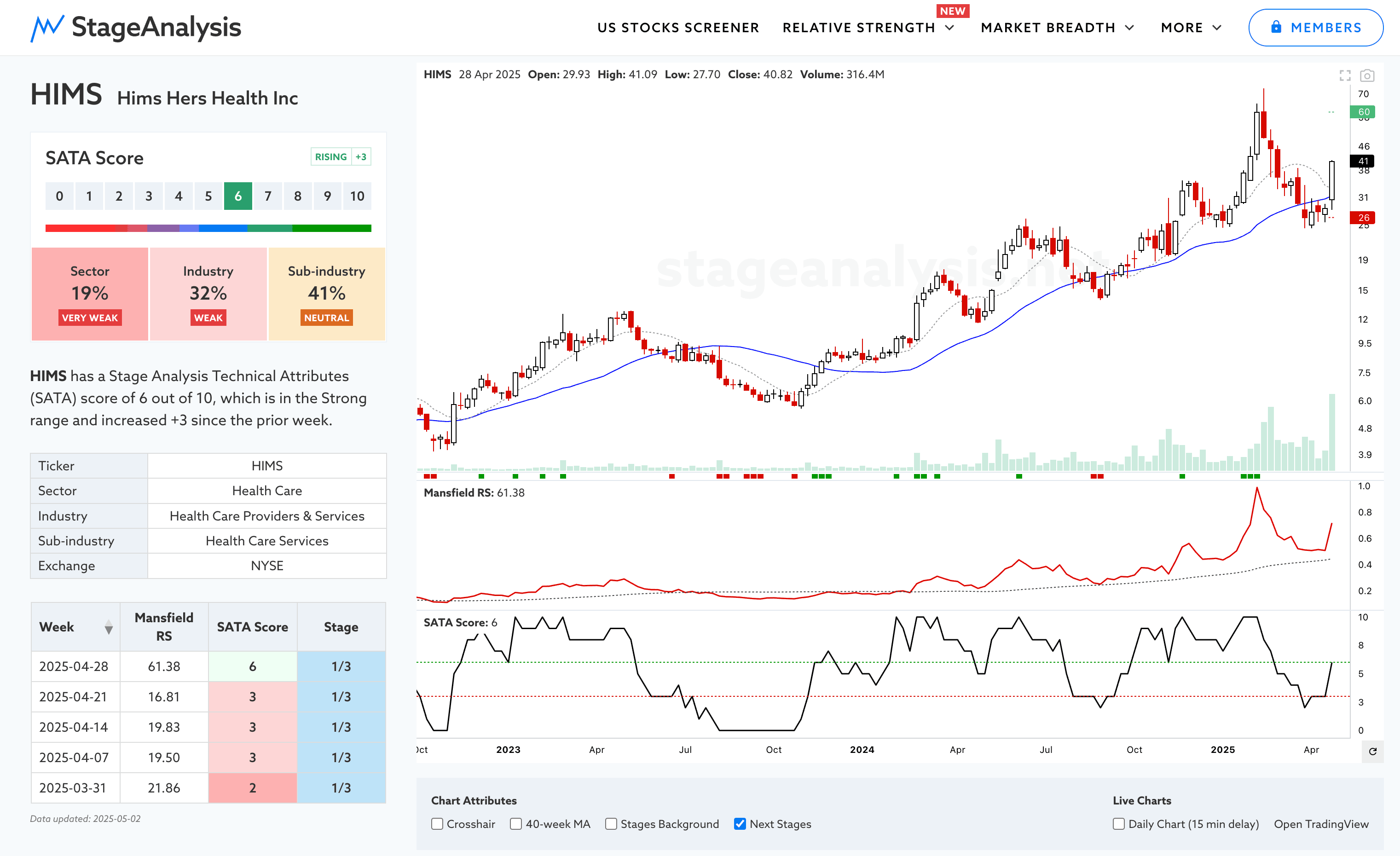Image resolution: width=1400 pixels, height=856 pixels.
Task: Open the Relative Strength menu
Action: [858, 28]
